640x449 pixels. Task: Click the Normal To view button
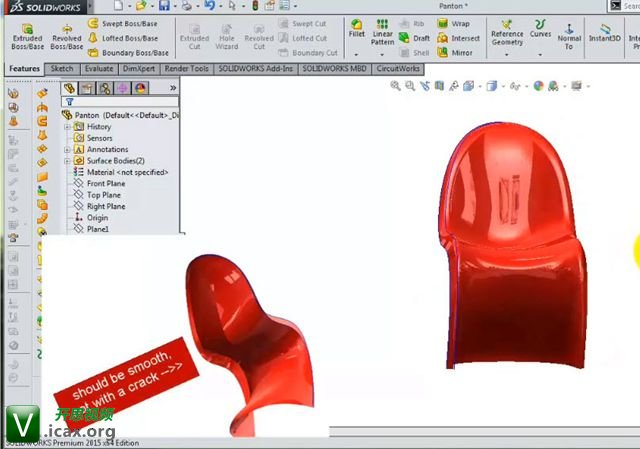point(569,37)
